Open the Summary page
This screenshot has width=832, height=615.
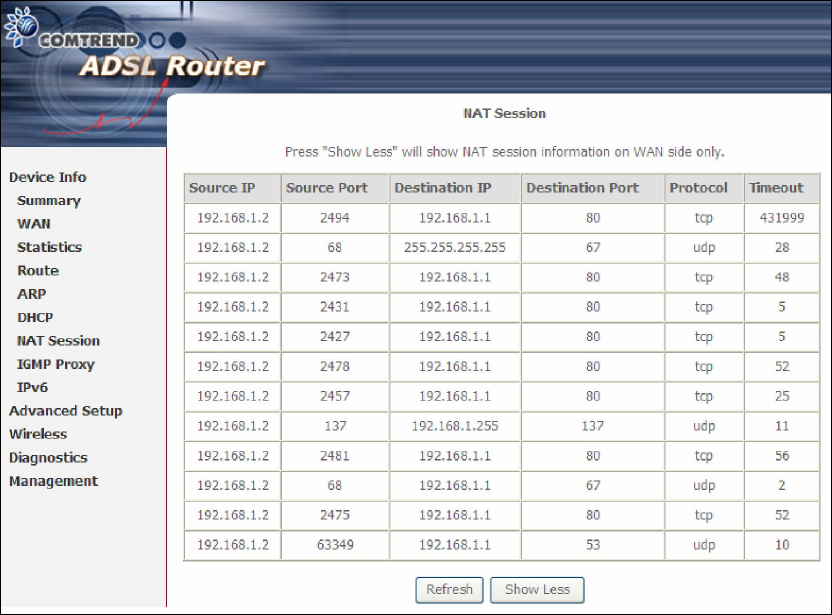[49, 201]
